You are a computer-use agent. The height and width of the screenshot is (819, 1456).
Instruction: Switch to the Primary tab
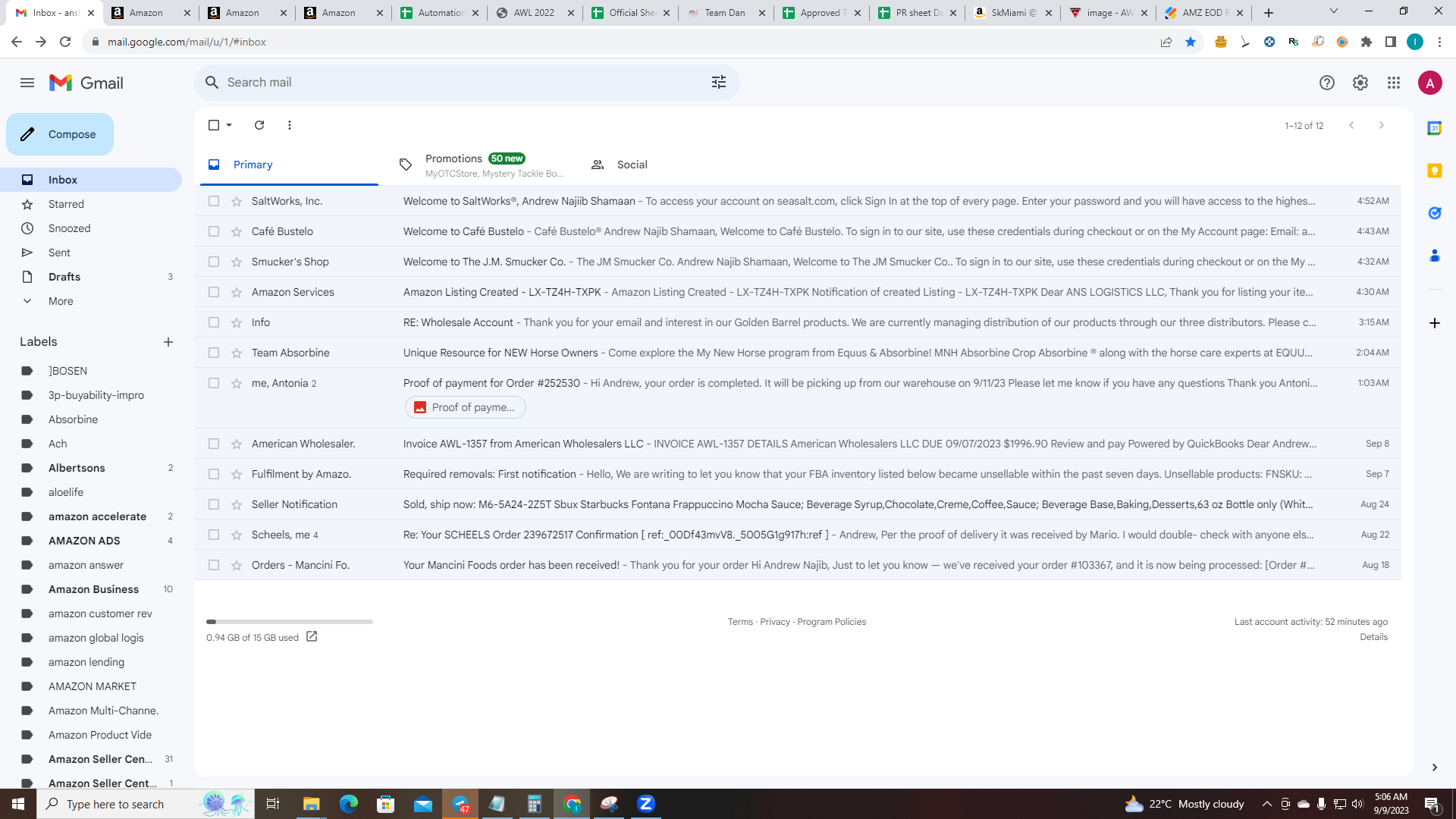tap(289, 165)
